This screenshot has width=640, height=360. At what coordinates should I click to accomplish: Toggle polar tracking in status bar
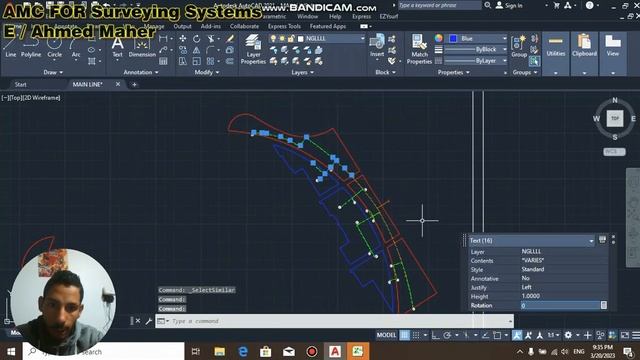[x=447, y=335]
